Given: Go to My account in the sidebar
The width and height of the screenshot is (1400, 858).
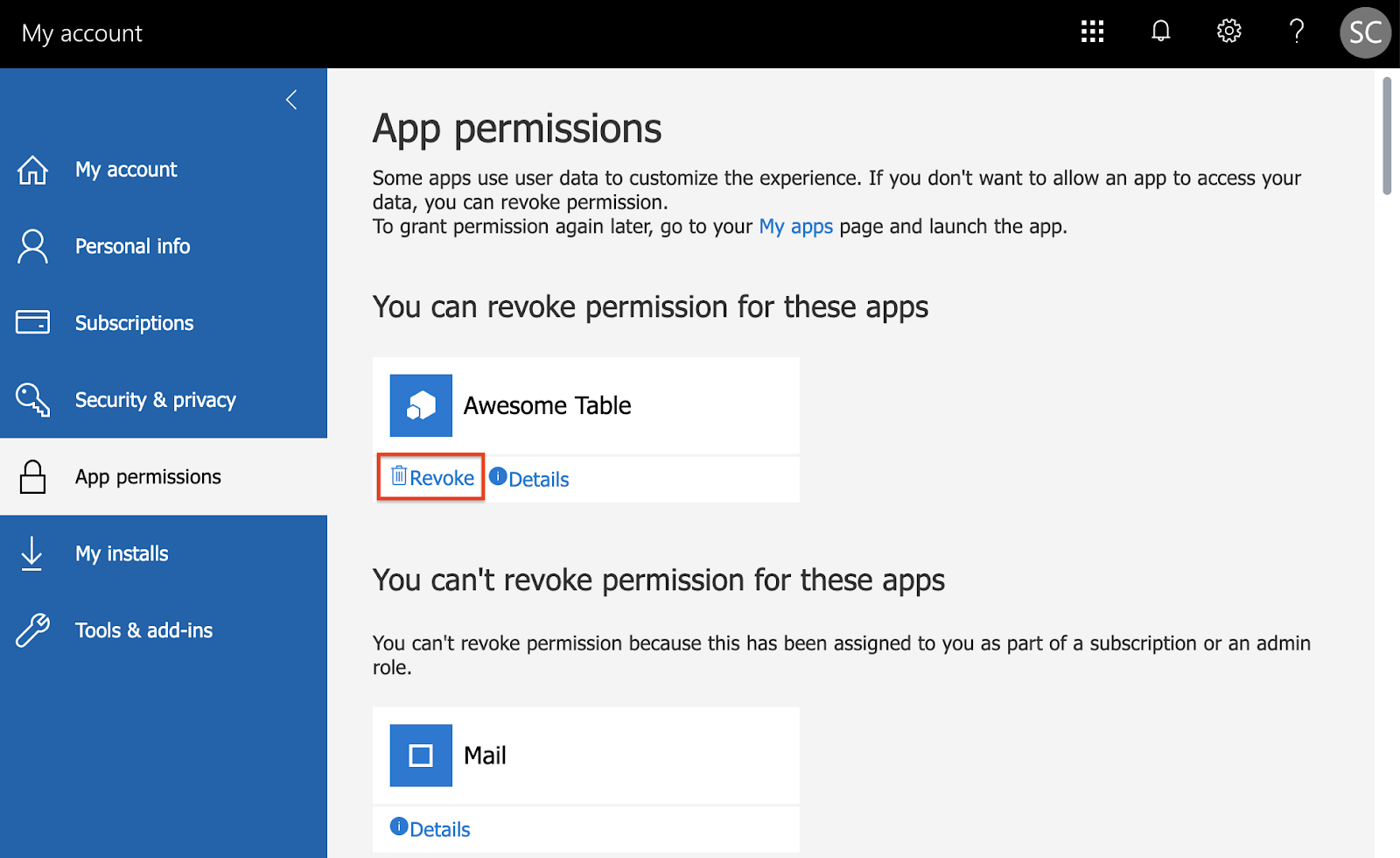Looking at the screenshot, I should (x=164, y=170).
